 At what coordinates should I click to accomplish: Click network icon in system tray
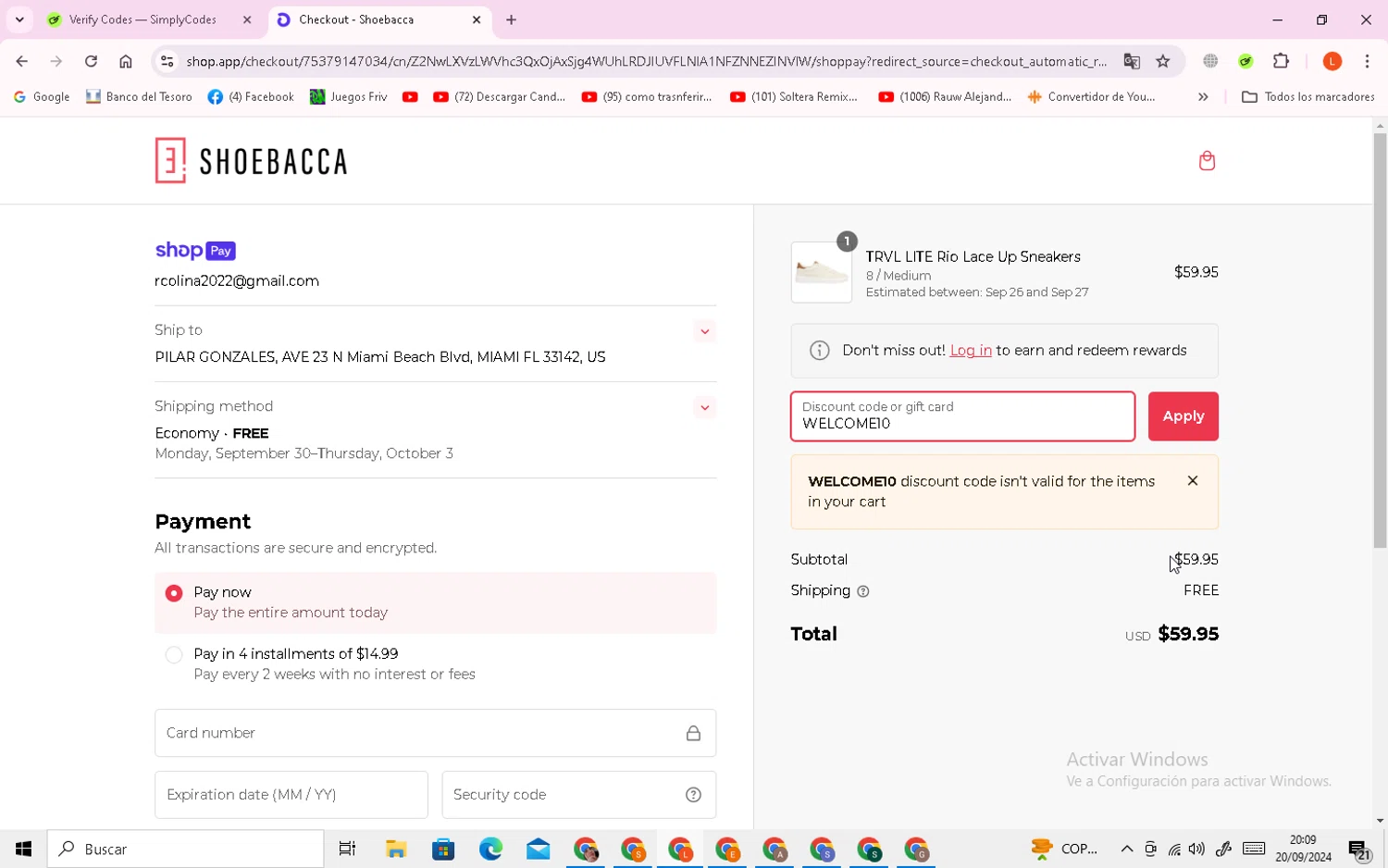(x=1173, y=849)
